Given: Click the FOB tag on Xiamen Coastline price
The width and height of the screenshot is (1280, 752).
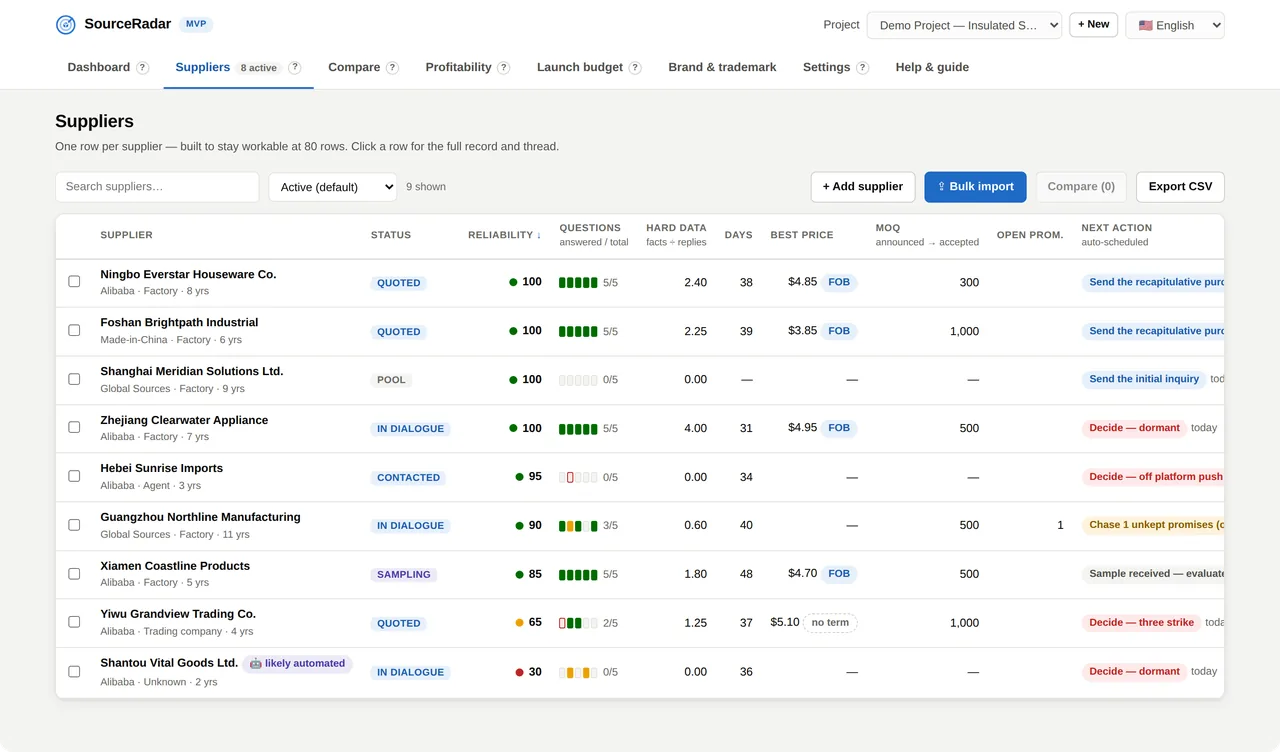Looking at the screenshot, I should point(839,574).
